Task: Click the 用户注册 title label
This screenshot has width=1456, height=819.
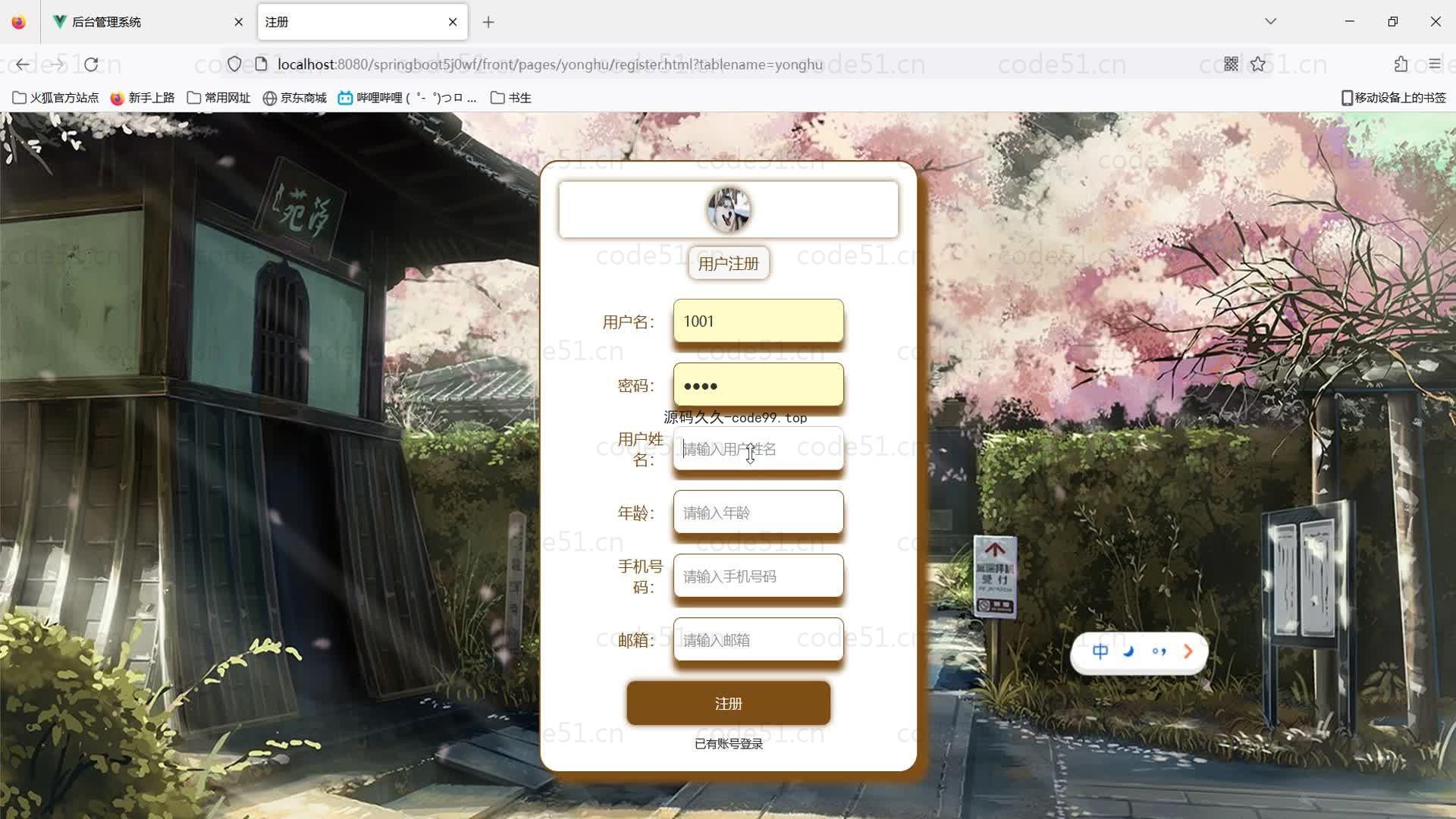Action: (729, 264)
